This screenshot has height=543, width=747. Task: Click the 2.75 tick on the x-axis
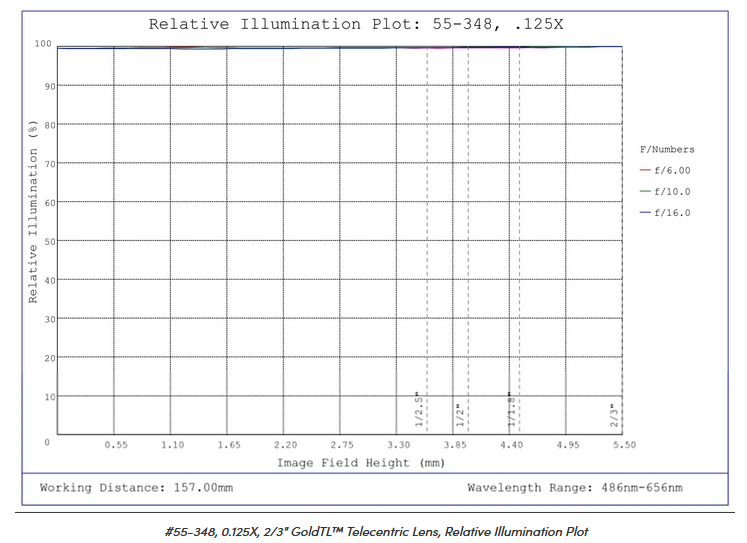click(342, 445)
